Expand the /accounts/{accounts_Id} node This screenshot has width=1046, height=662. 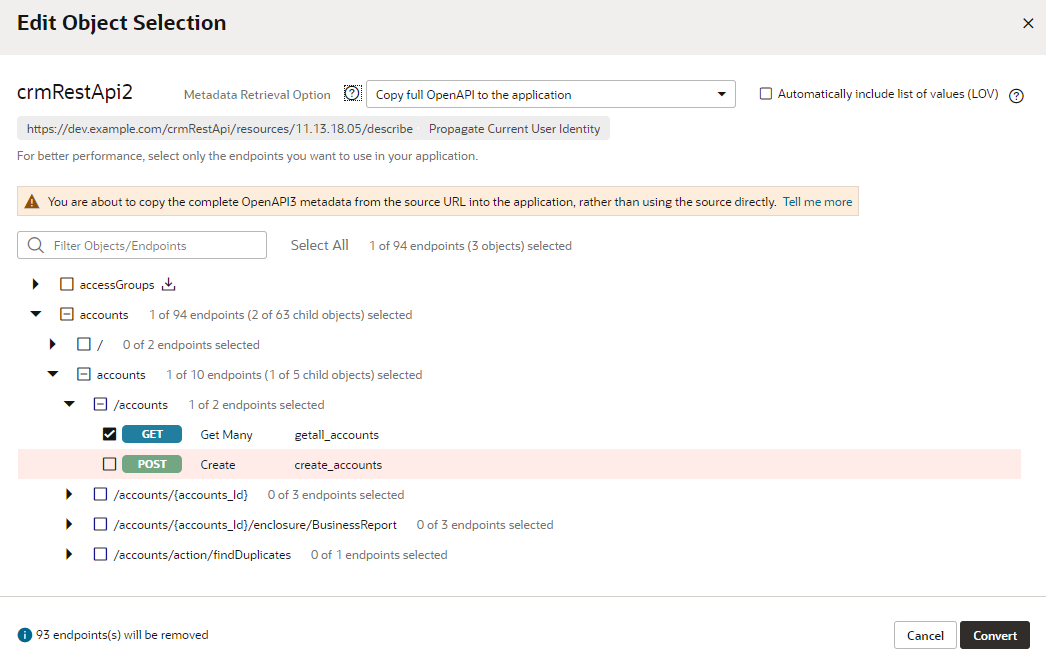pos(69,494)
